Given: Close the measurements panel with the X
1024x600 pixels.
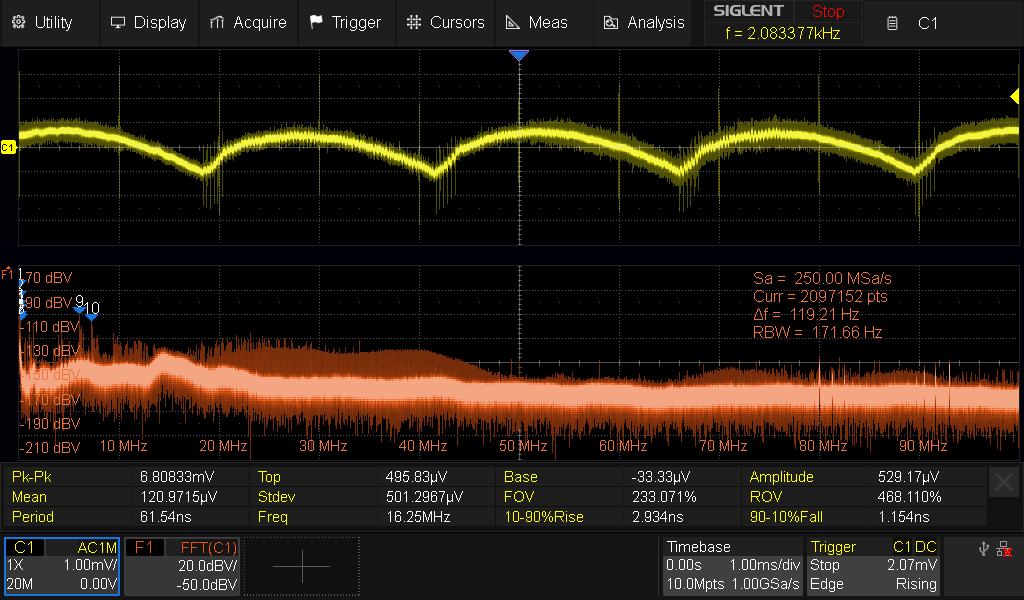Looking at the screenshot, I should (x=1004, y=485).
